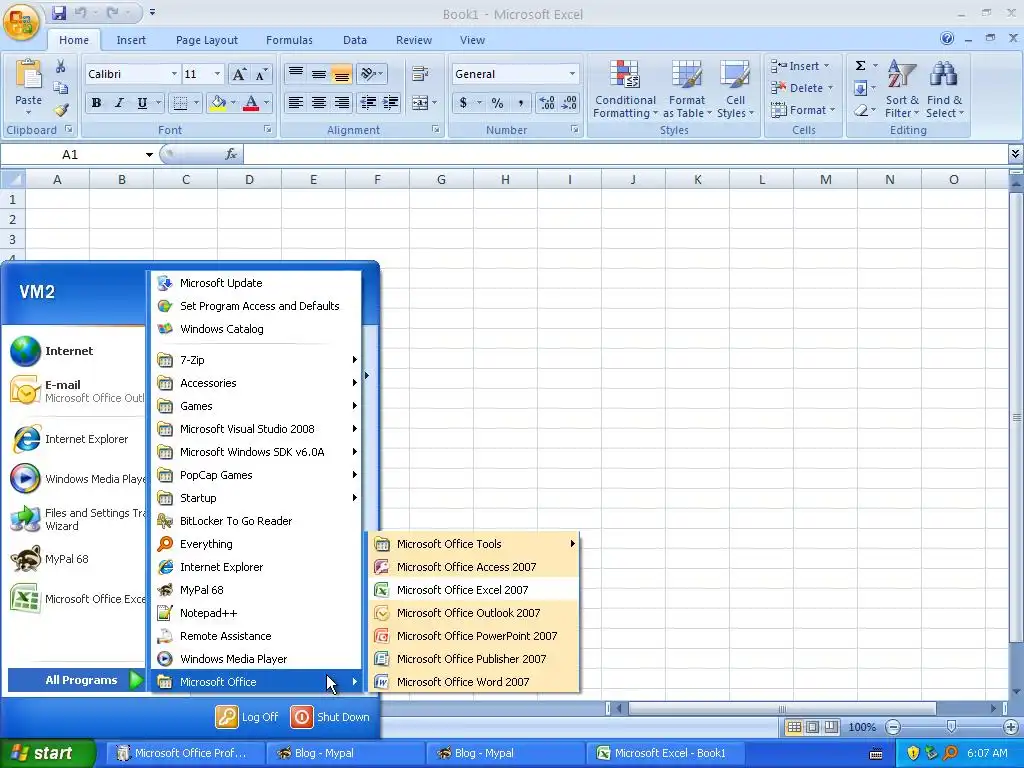Select column header D
This screenshot has height=768, width=1024.
(249, 180)
